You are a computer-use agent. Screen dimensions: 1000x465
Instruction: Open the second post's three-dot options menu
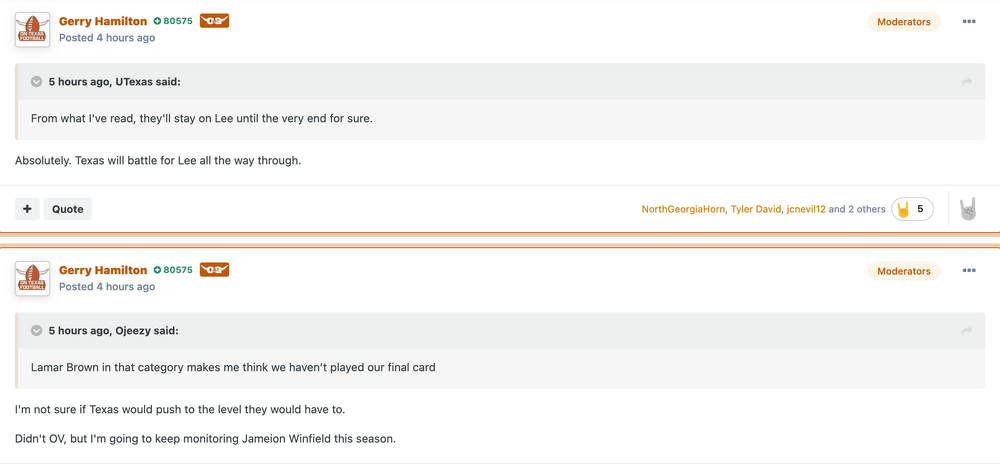tap(968, 271)
